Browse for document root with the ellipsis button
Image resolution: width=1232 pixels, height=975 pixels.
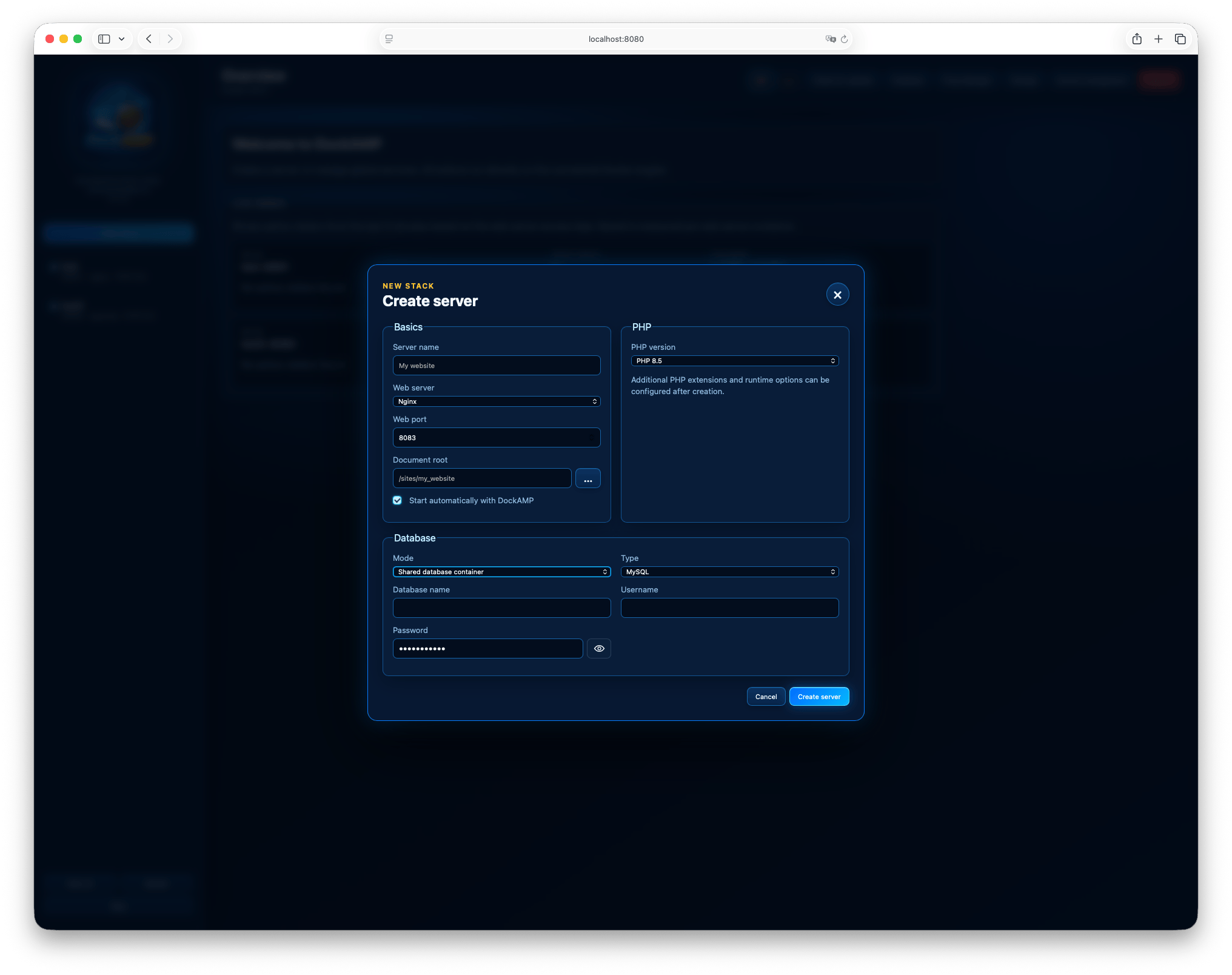click(x=588, y=478)
